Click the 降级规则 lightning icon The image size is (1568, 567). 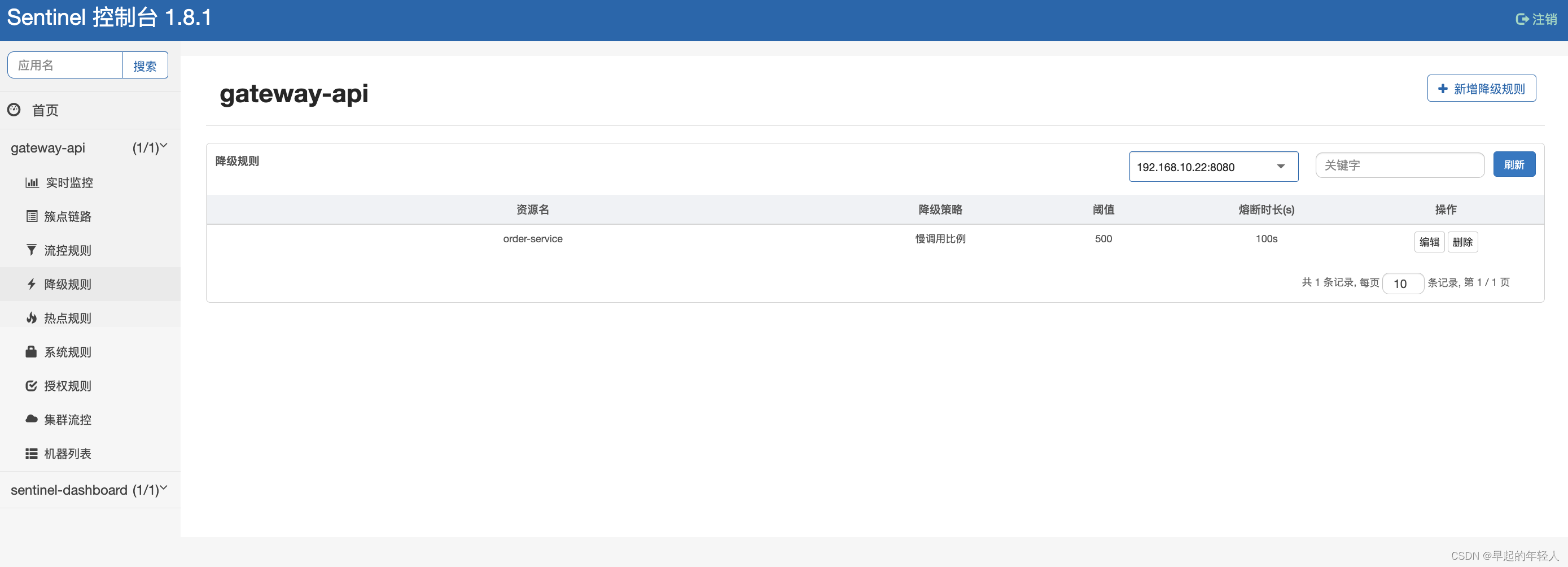(31, 284)
